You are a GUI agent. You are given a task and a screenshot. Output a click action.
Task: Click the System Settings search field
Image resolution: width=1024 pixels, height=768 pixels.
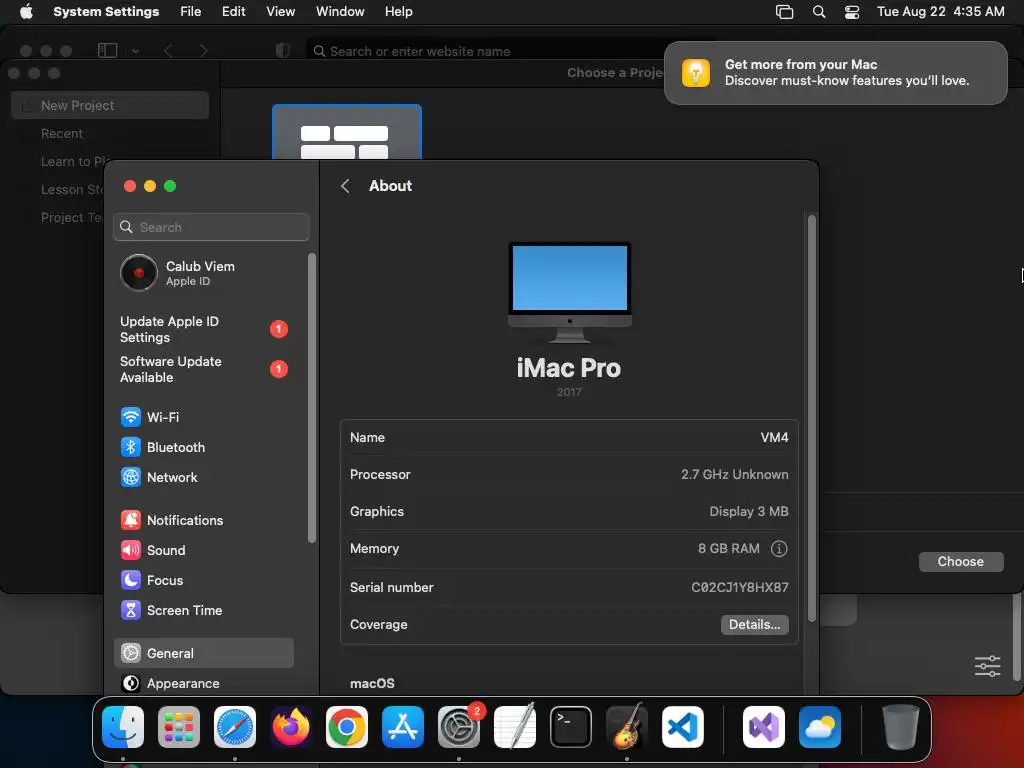pos(211,227)
